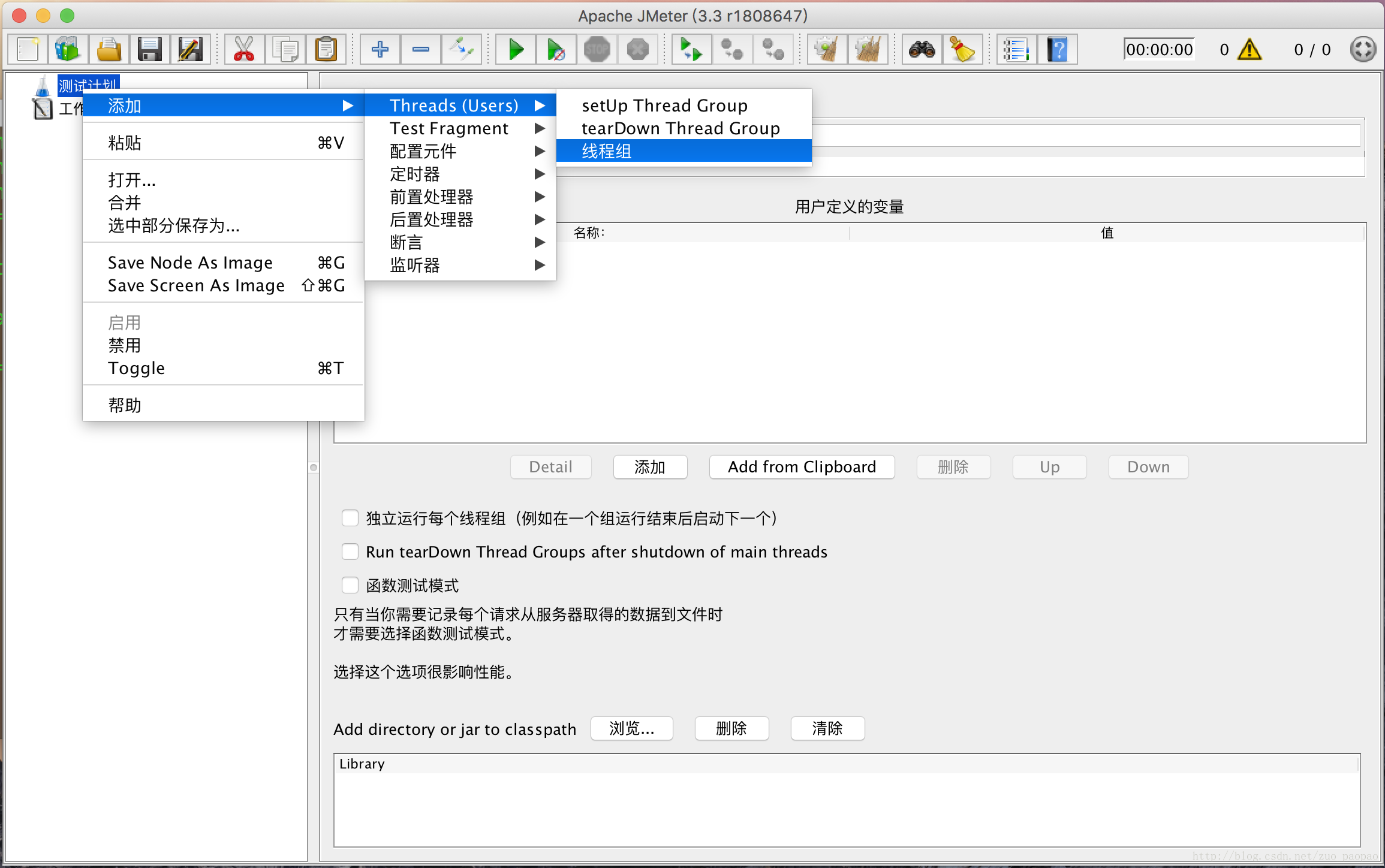The width and height of the screenshot is (1385, 868).
Task: Click Remote Start All icon
Action: pos(691,49)
